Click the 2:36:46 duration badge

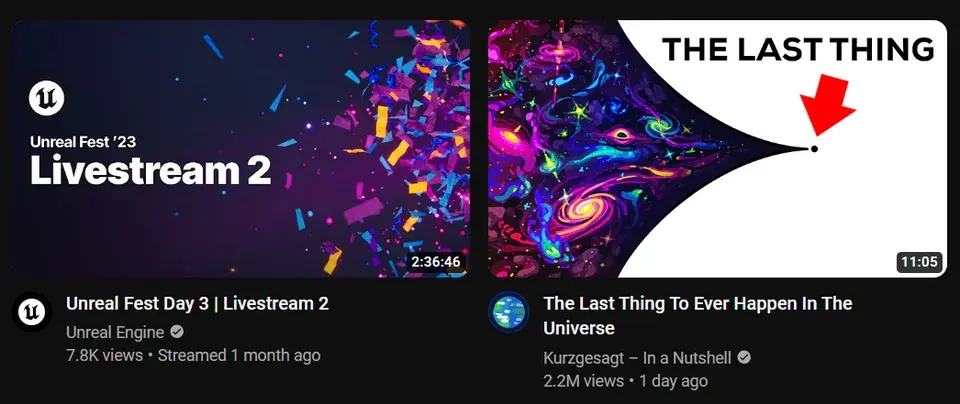click(x=435, y=262)
